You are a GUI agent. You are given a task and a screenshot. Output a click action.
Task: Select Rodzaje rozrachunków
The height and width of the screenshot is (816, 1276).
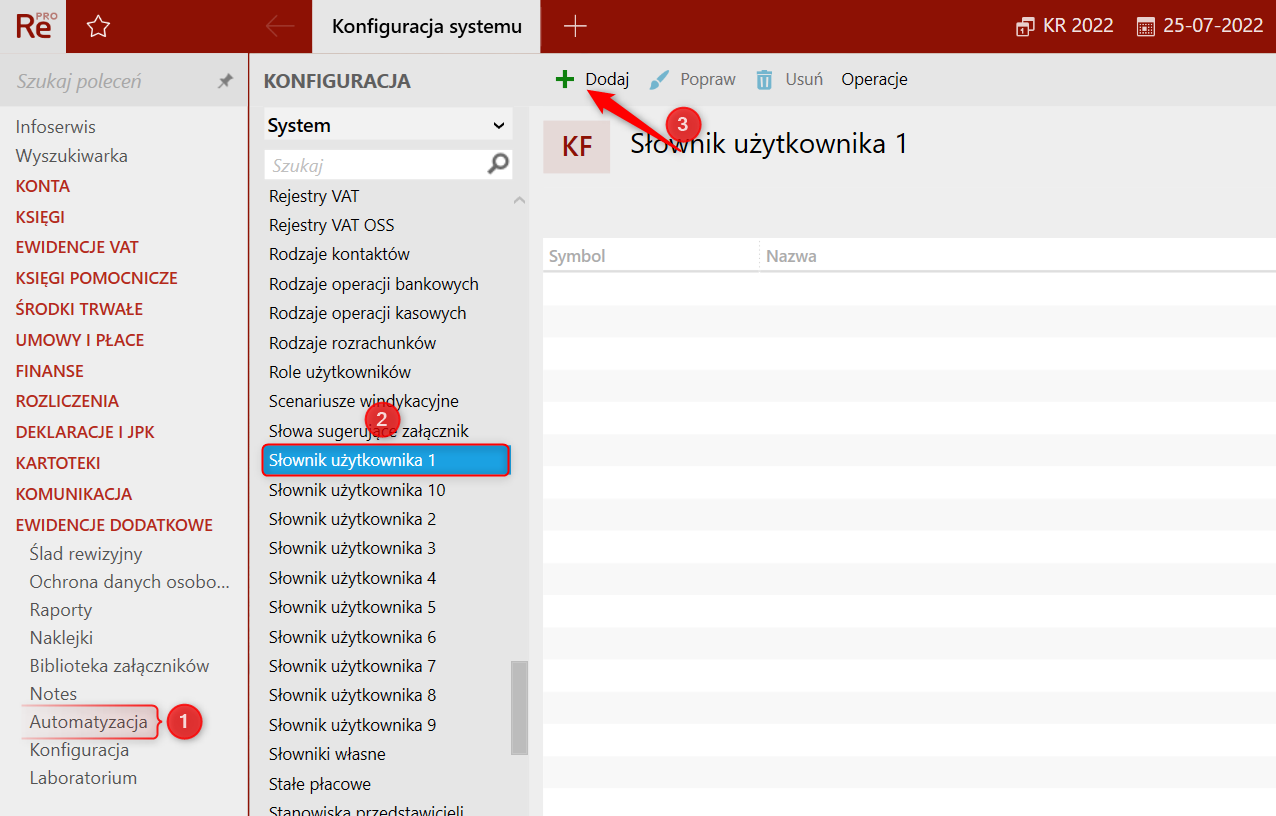(x=352, y=343)
